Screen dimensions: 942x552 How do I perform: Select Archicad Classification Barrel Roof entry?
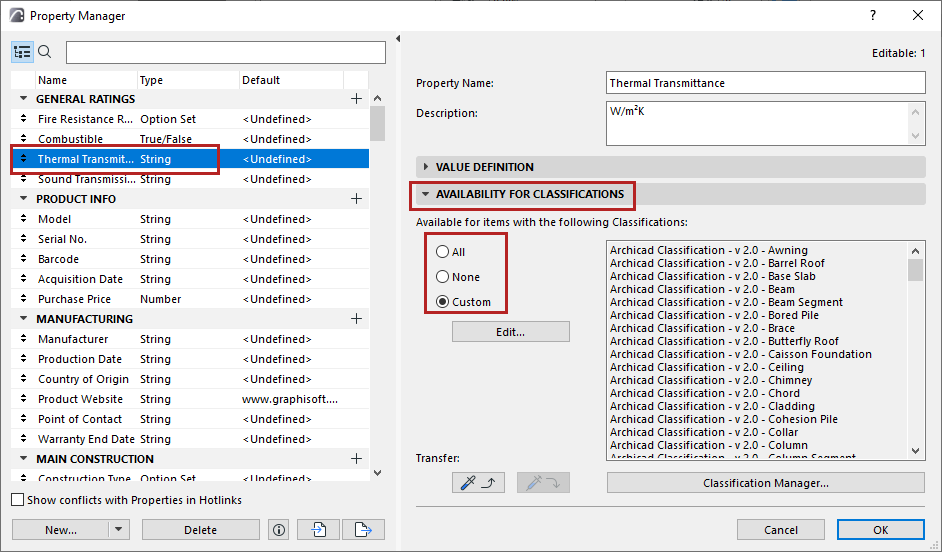click(717, 263)
